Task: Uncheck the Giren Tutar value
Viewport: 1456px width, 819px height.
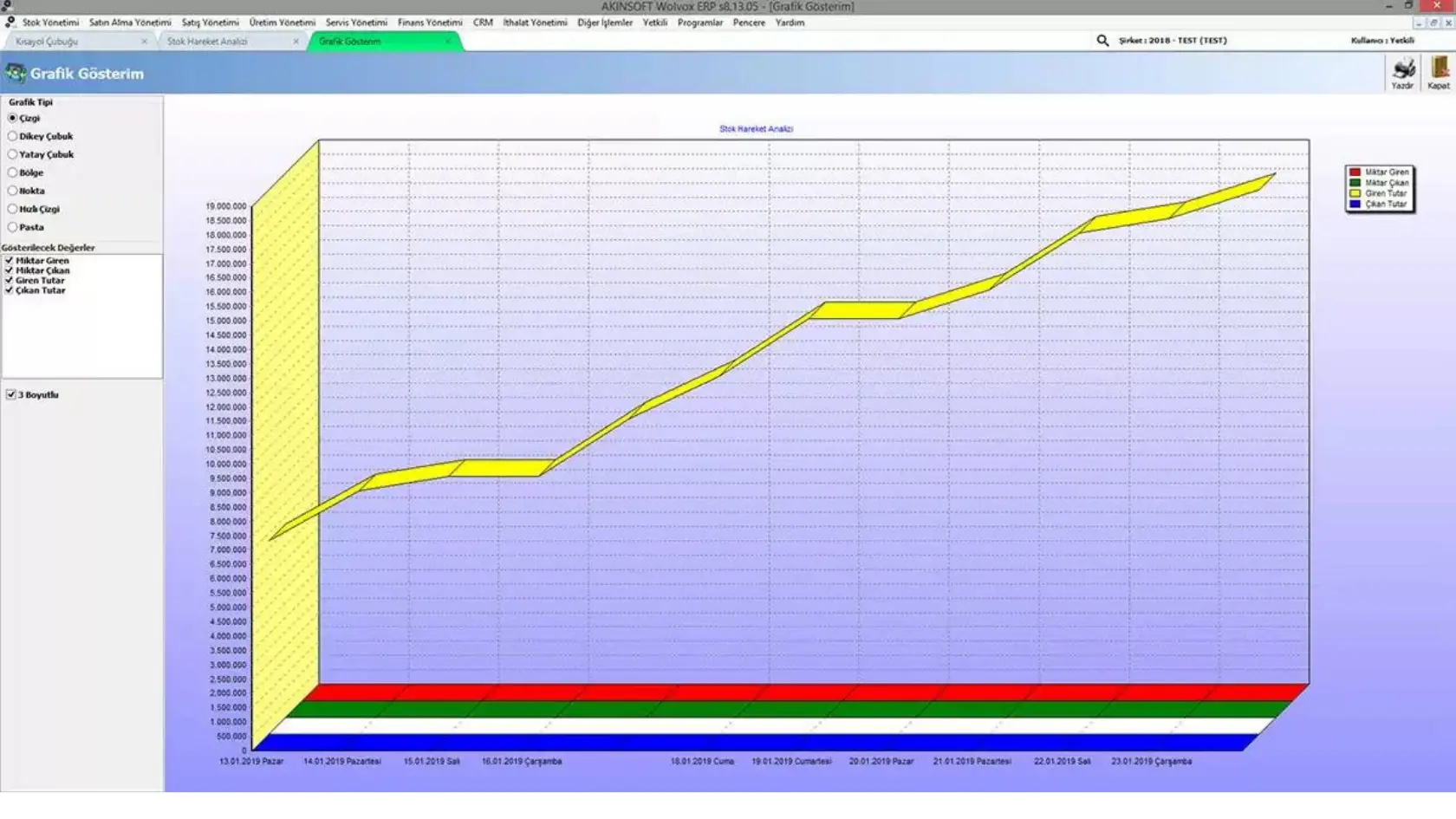Action: (10, 280)
